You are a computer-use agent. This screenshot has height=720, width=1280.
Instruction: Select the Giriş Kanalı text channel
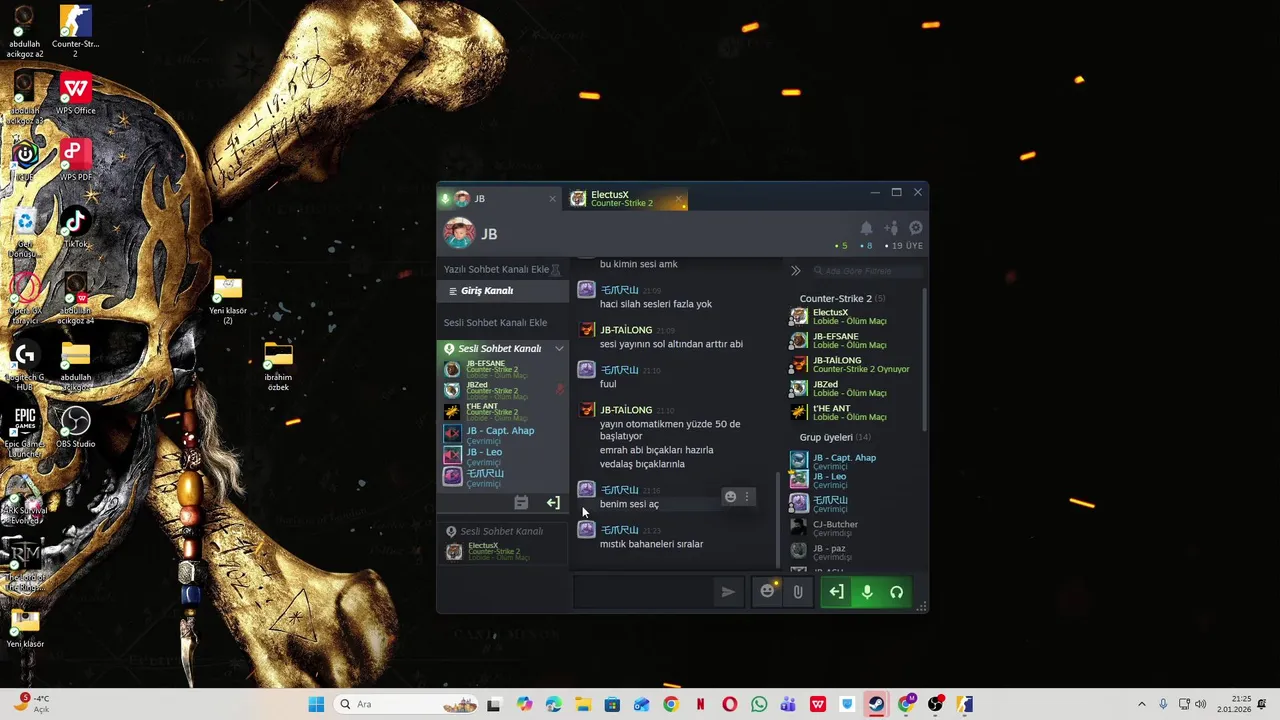(x=504, y=291)
